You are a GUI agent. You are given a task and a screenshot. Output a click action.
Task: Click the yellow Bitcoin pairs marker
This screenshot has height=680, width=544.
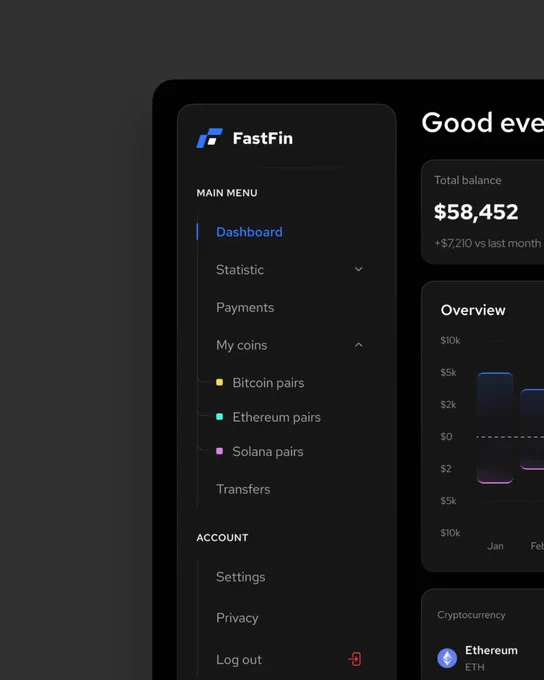[220, 382]
